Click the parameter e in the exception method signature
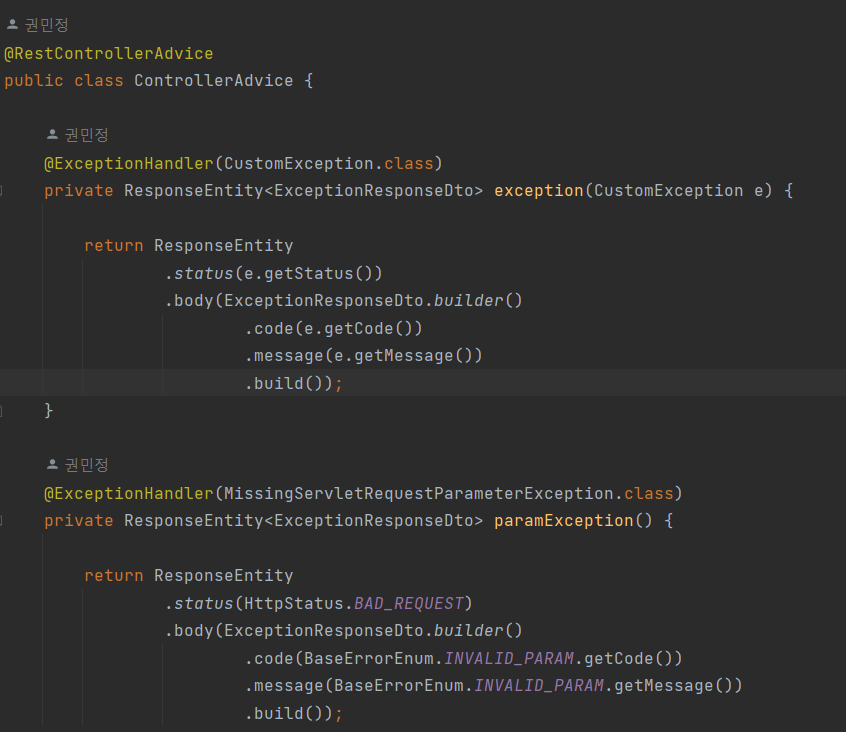The width and height of the screenshot is (846, 732). pos(759,191)
